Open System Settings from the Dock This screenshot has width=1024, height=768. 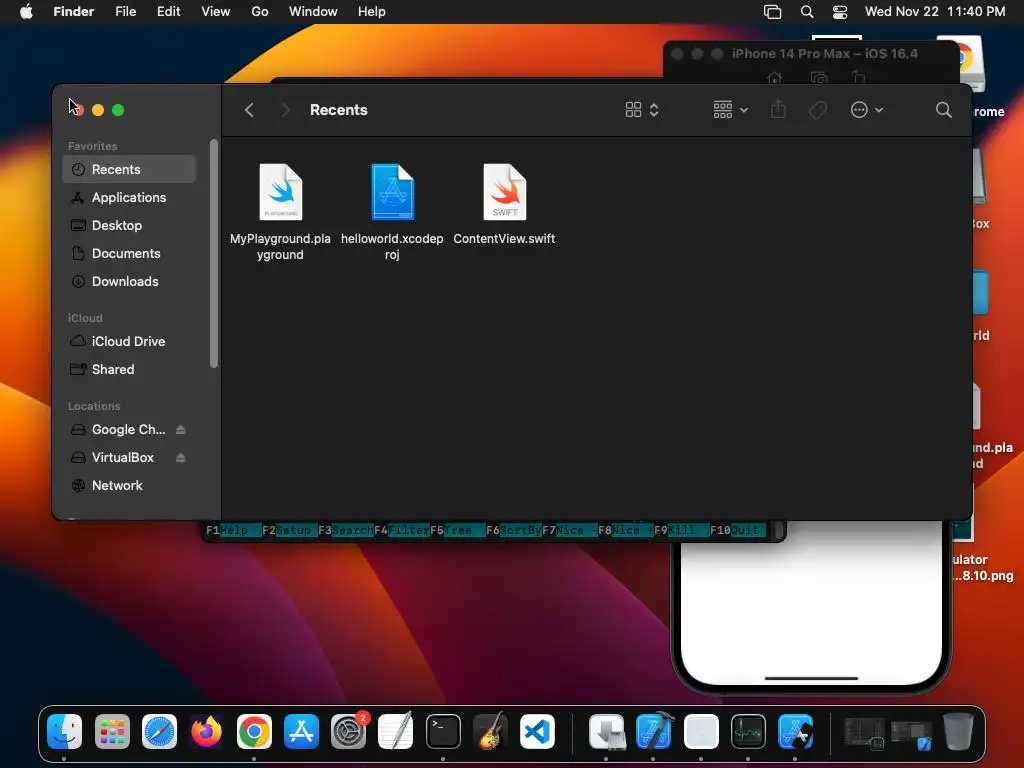[349, 731]
